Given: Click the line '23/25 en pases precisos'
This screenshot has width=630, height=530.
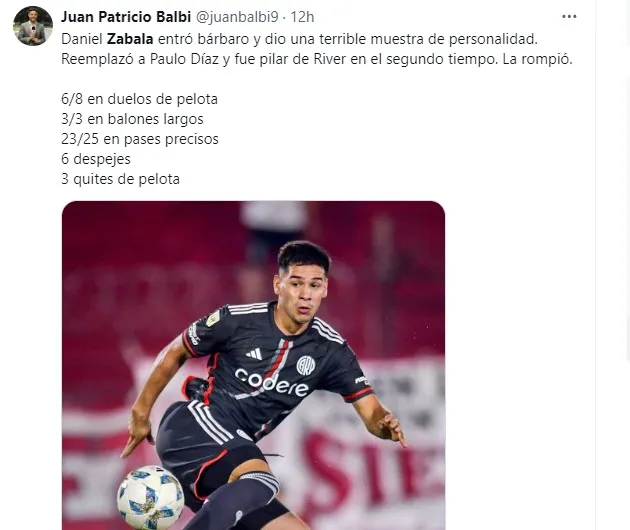Looking at the screenshot, I should pos(140,139).
